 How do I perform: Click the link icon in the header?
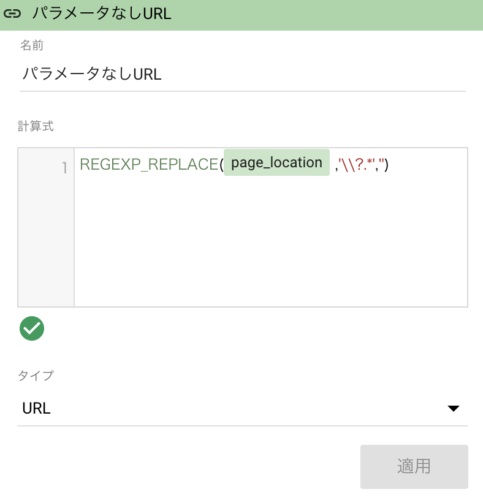(x=12, y=14)
